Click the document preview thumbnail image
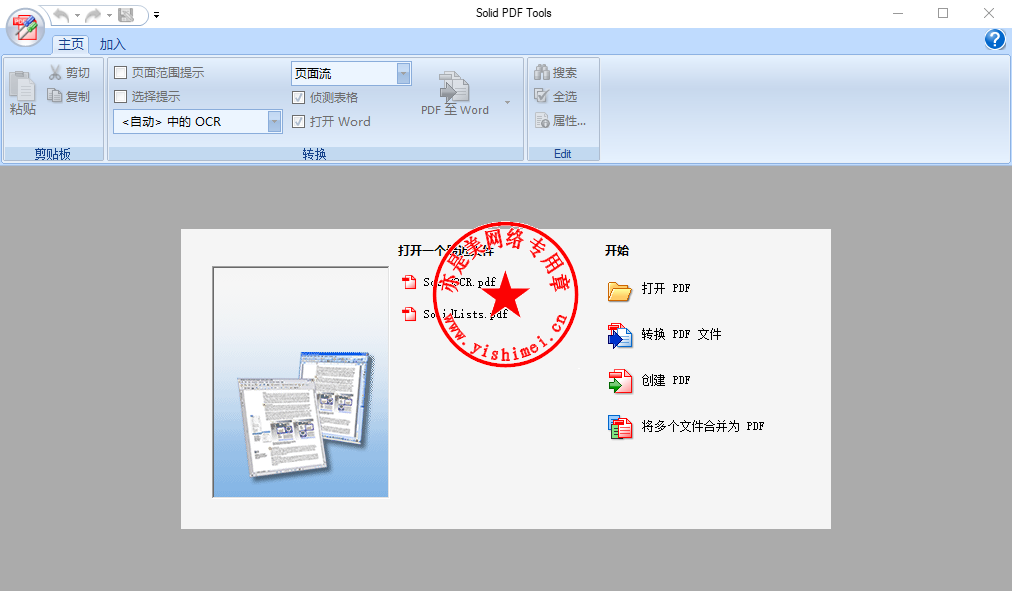 point(301,382)
